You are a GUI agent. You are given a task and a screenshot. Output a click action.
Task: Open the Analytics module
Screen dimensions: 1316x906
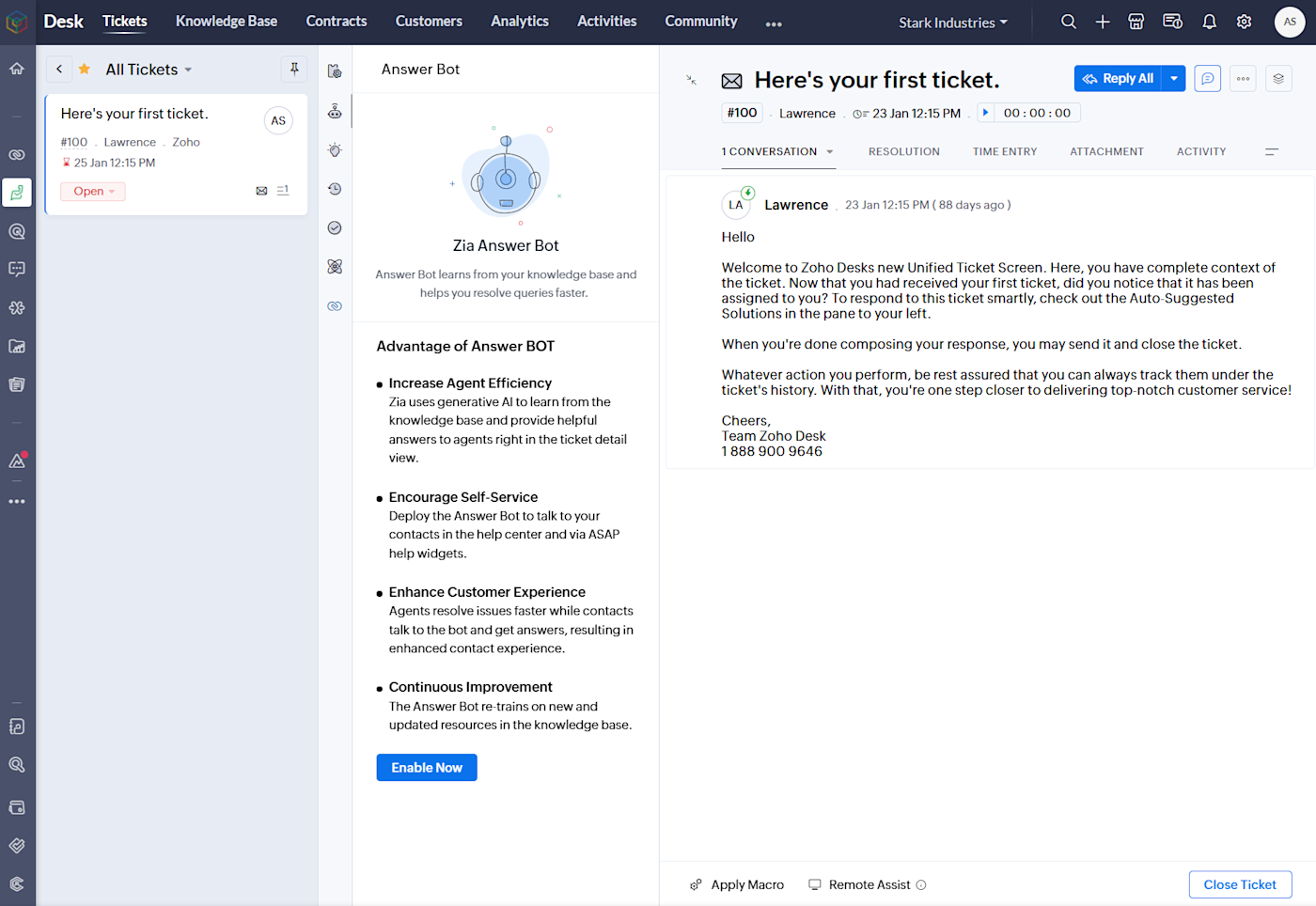tap(520, 21)
